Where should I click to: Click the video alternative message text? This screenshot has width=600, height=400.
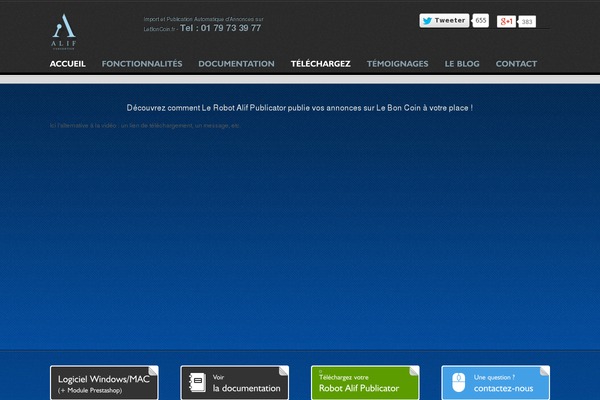tap(145, 126)
